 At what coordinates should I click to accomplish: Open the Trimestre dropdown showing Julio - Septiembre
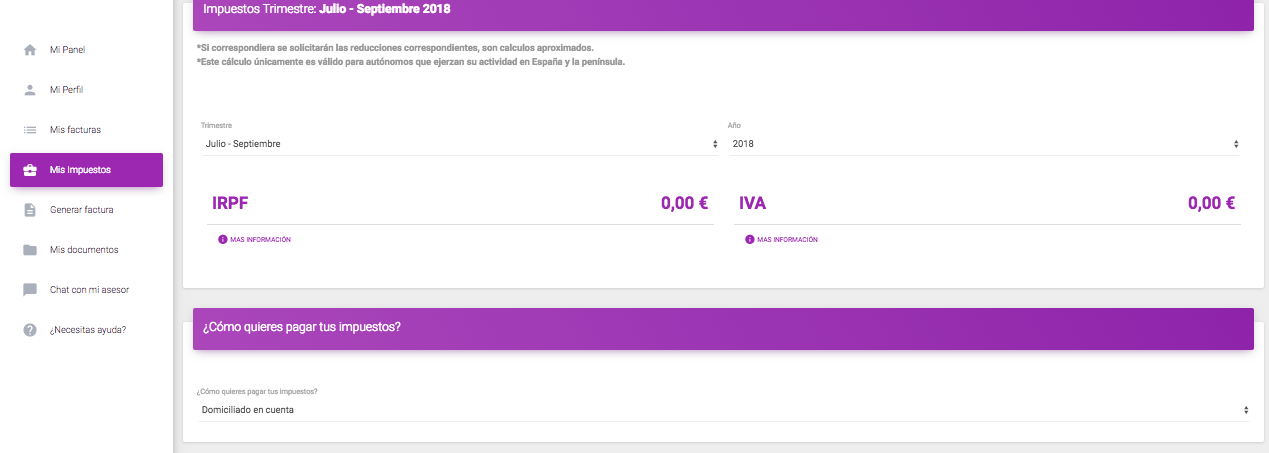[x=459, y=144]
